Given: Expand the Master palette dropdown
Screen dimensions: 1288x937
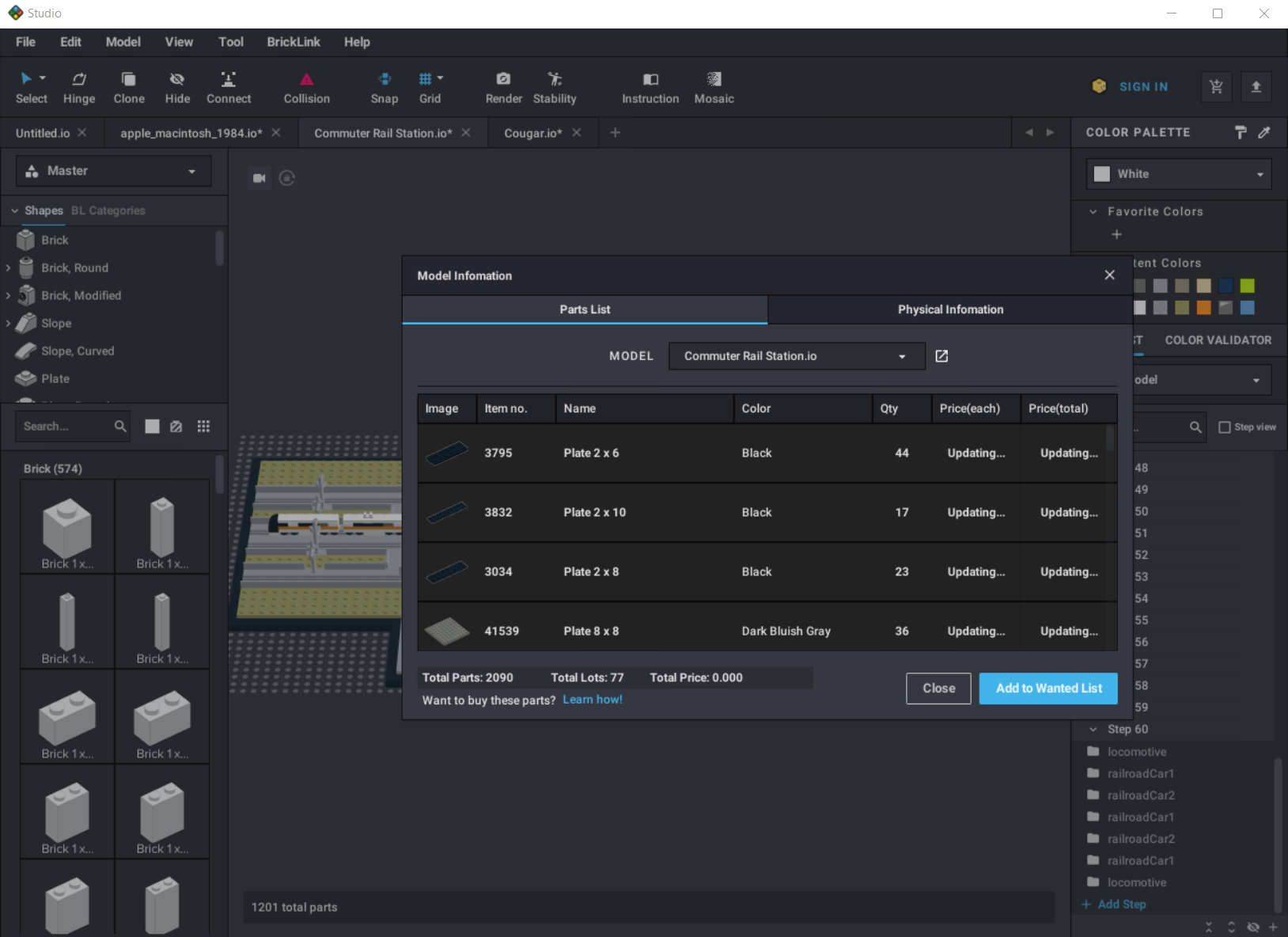Looking at the screenshot, I should pos(113,171).
